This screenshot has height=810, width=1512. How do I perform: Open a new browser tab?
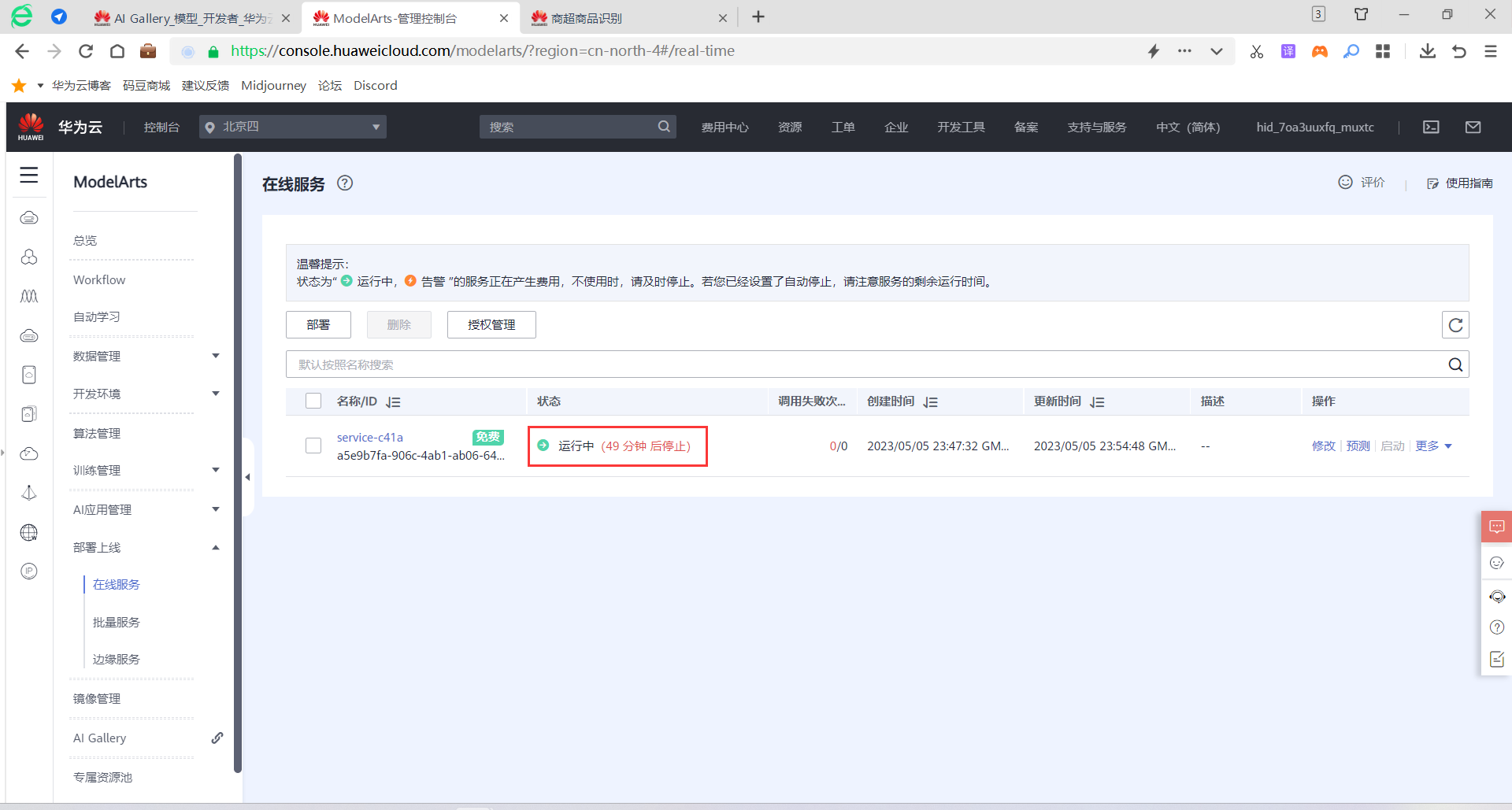pyautogui.click(x=758, y=17)
